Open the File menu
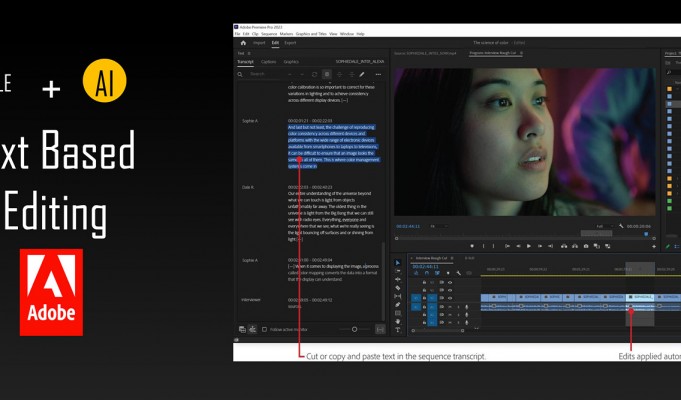 tap(237, 34)
